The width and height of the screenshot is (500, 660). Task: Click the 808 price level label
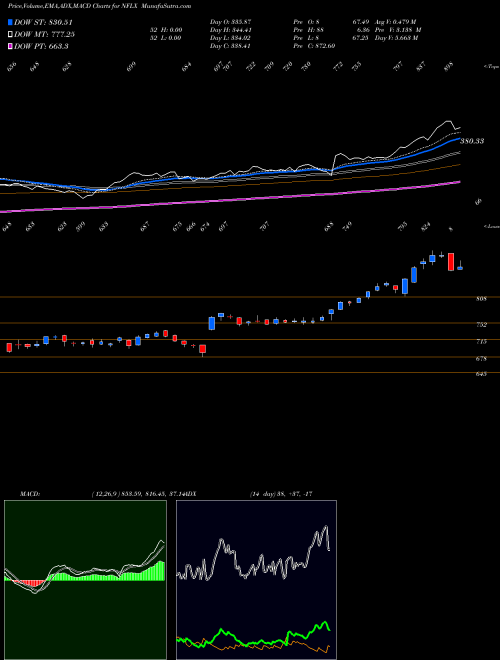tap(481, 299)
